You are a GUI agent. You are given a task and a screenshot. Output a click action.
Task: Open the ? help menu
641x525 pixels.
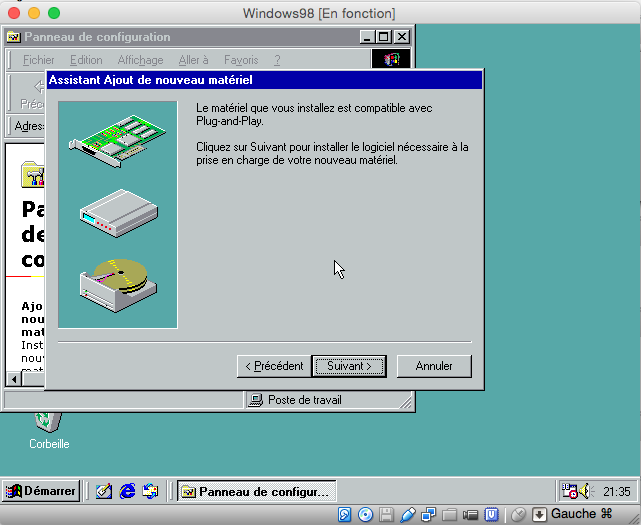(x=277, y=60)
